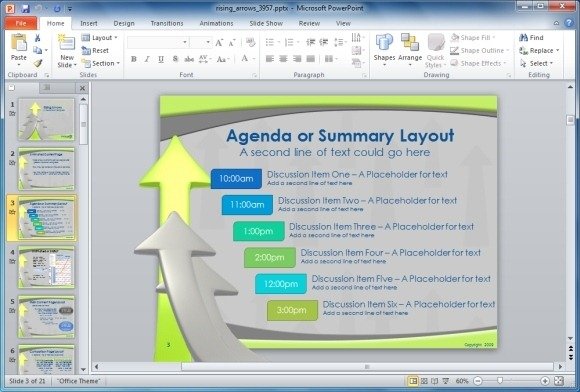Click the Reset slide button
The width and height of the screenshot is (580, 392).
pos(95,50)
